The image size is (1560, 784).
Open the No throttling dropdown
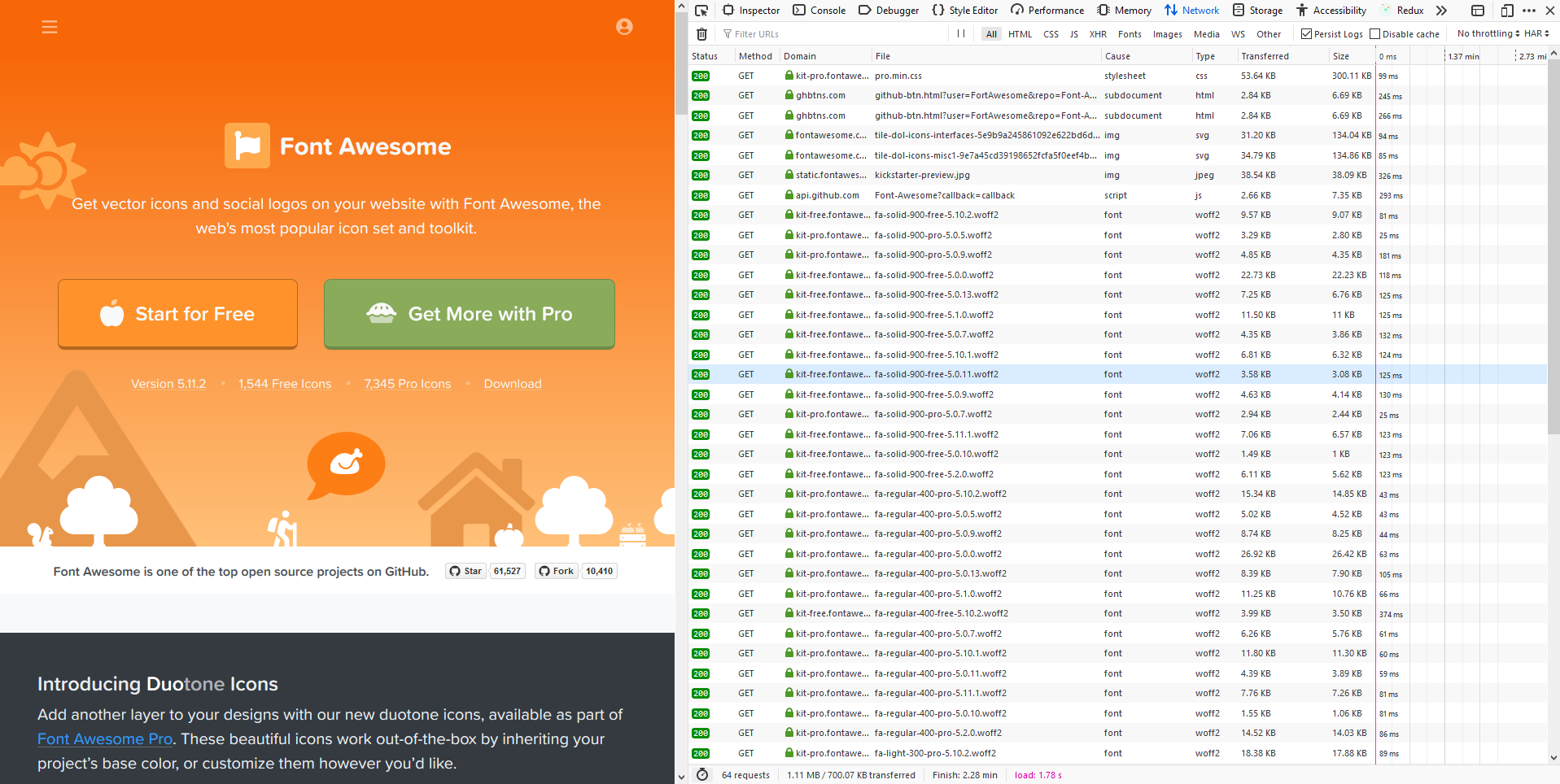click(x=1488, y=33)
